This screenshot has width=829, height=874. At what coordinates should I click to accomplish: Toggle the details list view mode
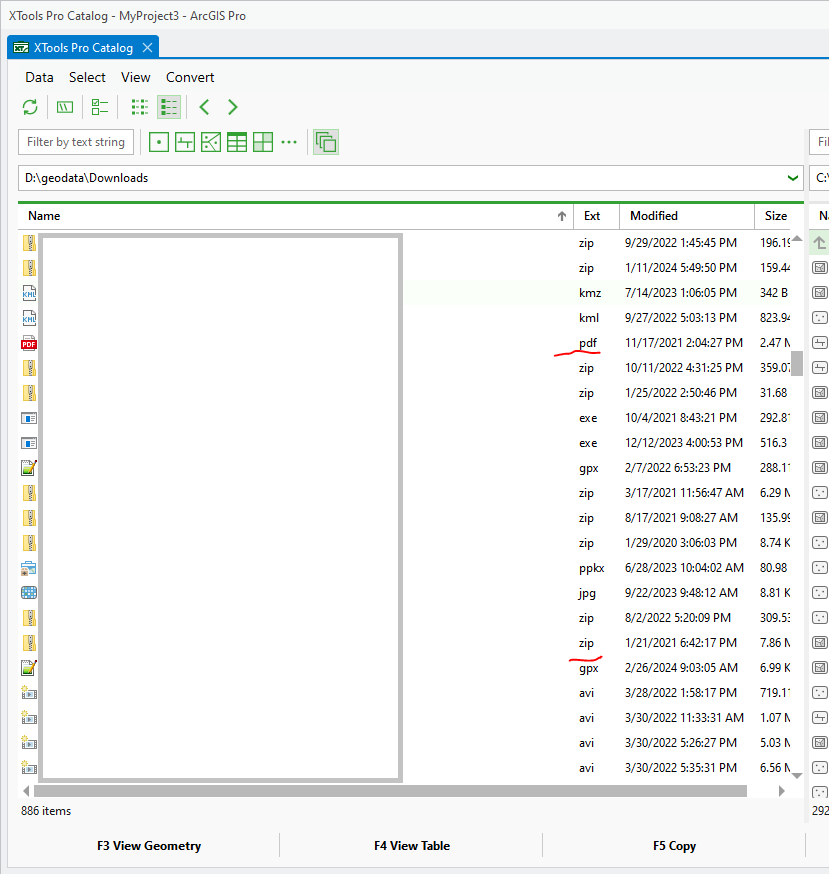[x=169, y=107]
